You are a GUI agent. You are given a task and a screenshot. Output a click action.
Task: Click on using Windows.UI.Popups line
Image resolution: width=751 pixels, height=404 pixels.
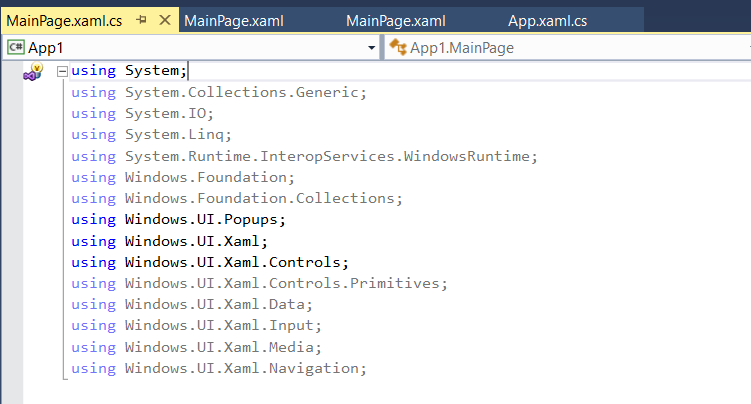tap(178, 220)
